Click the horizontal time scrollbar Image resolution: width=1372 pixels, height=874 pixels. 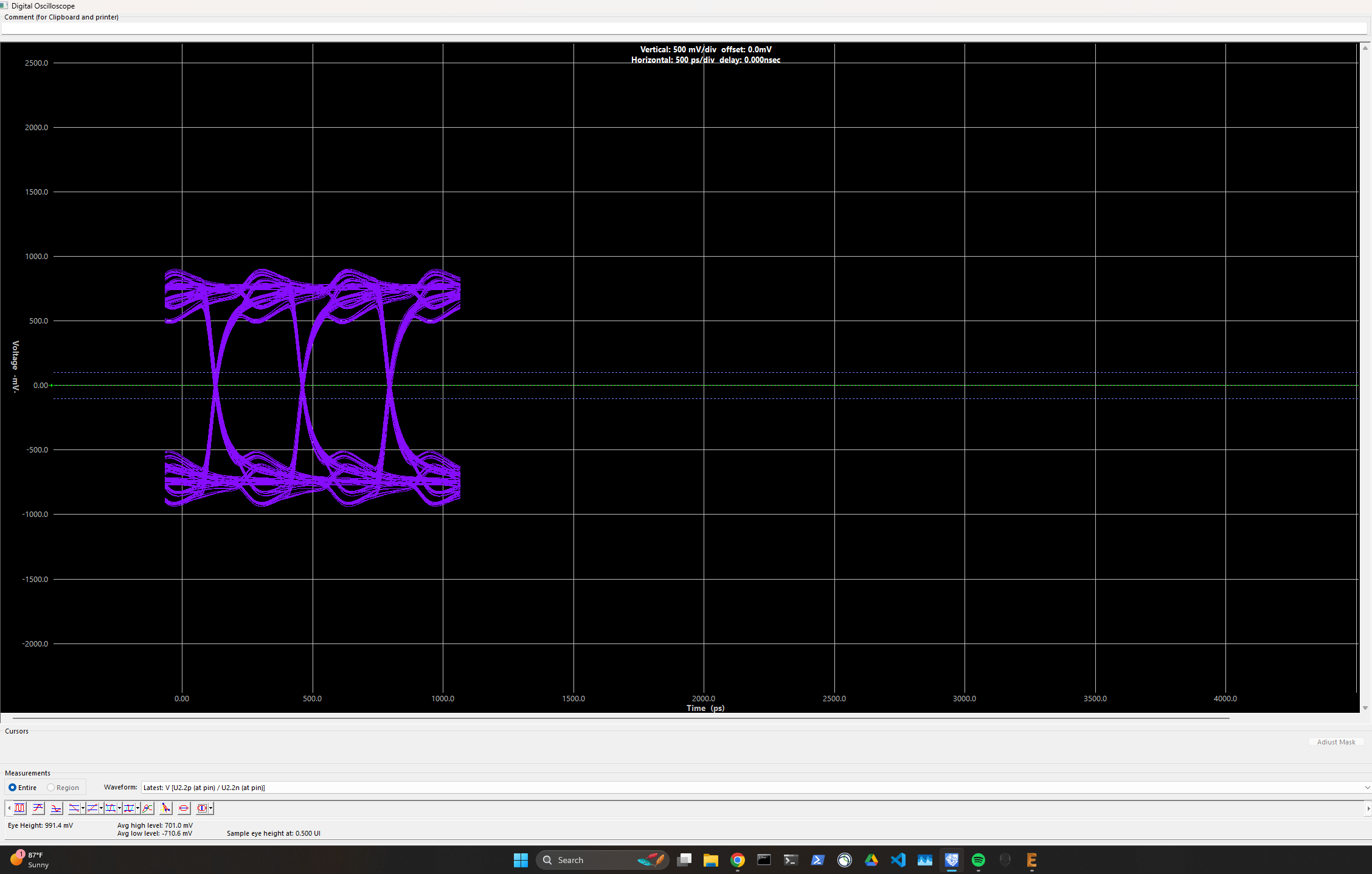[620, 718]
